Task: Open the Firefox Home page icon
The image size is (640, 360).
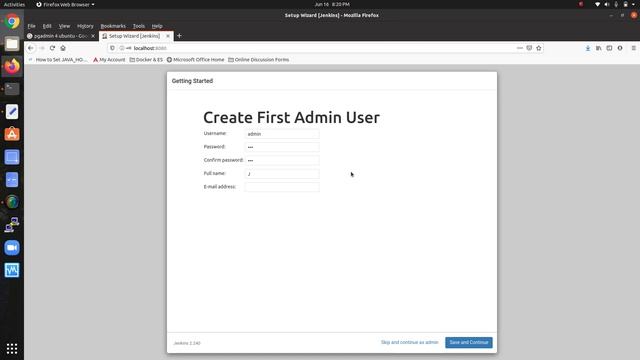Action: (x=63, y=48)
